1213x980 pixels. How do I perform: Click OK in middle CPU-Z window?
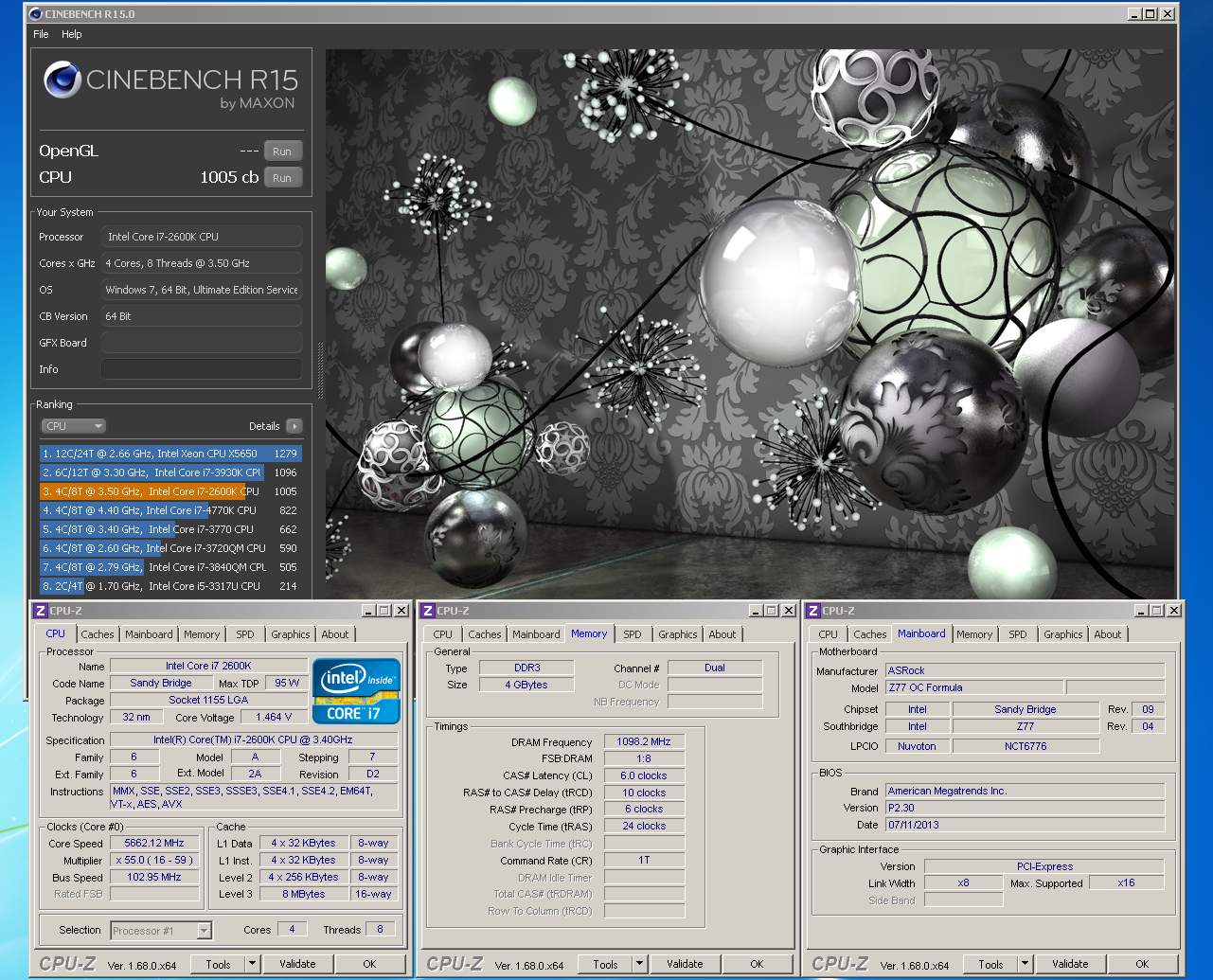coord(757,965)
